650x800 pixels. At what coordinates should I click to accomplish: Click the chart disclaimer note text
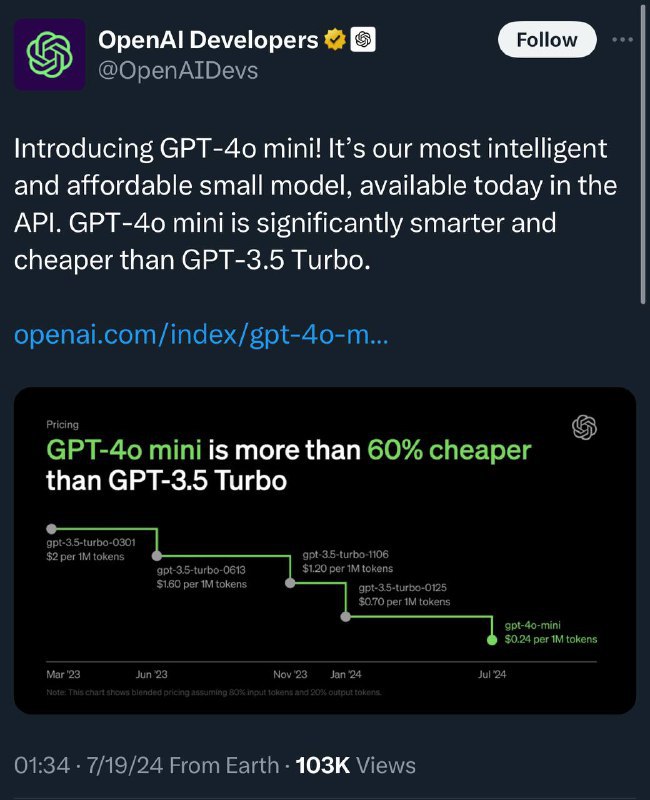[210, 688]
